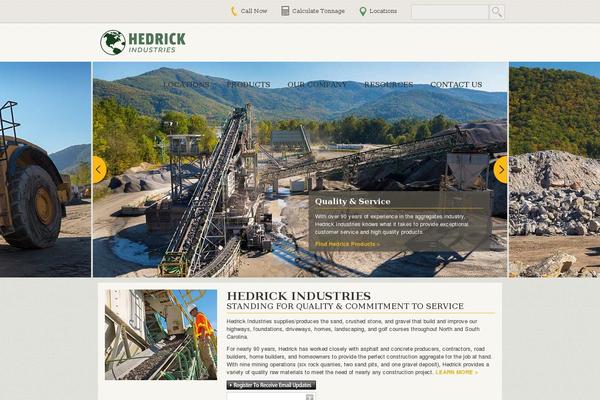The width and height of the screenshot is (600, 400).
Task: Click 'STANDING FOR QUALITY & COMMITMENT TO SERVICE' subheading
Action: 345,306
